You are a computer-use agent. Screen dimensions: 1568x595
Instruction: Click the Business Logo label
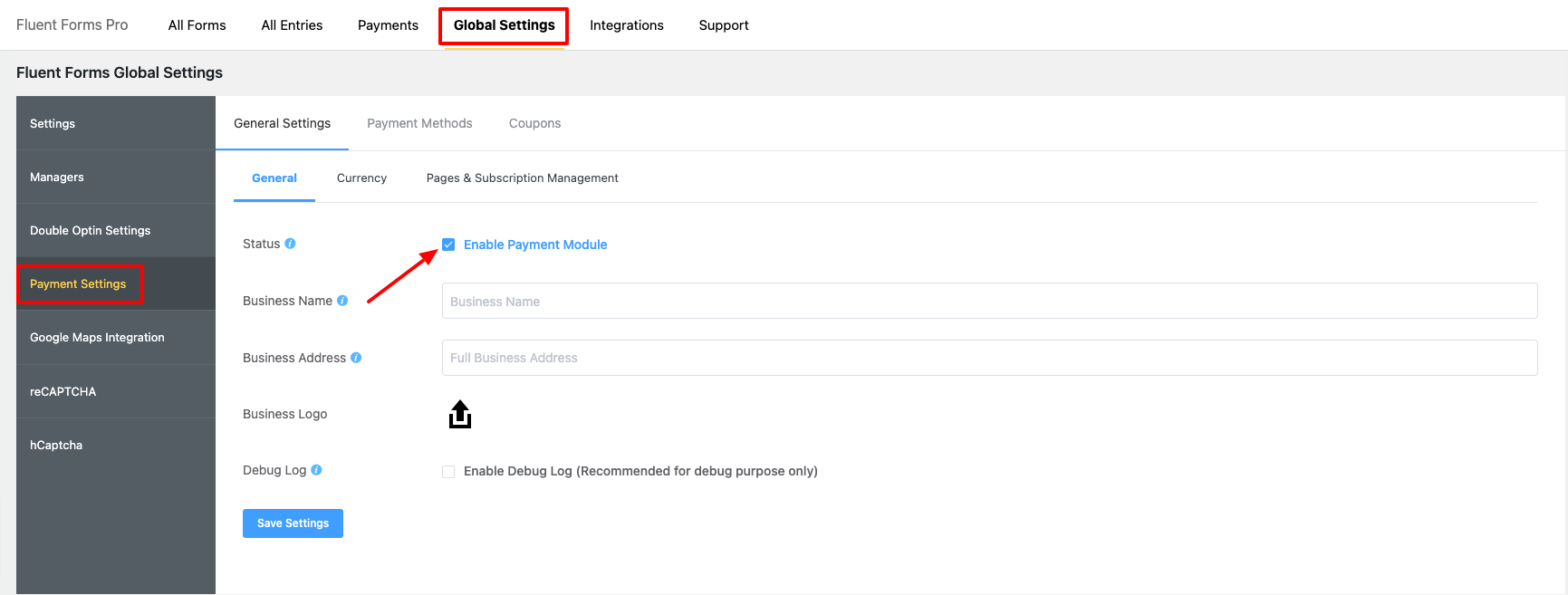[x=284, y=414]
